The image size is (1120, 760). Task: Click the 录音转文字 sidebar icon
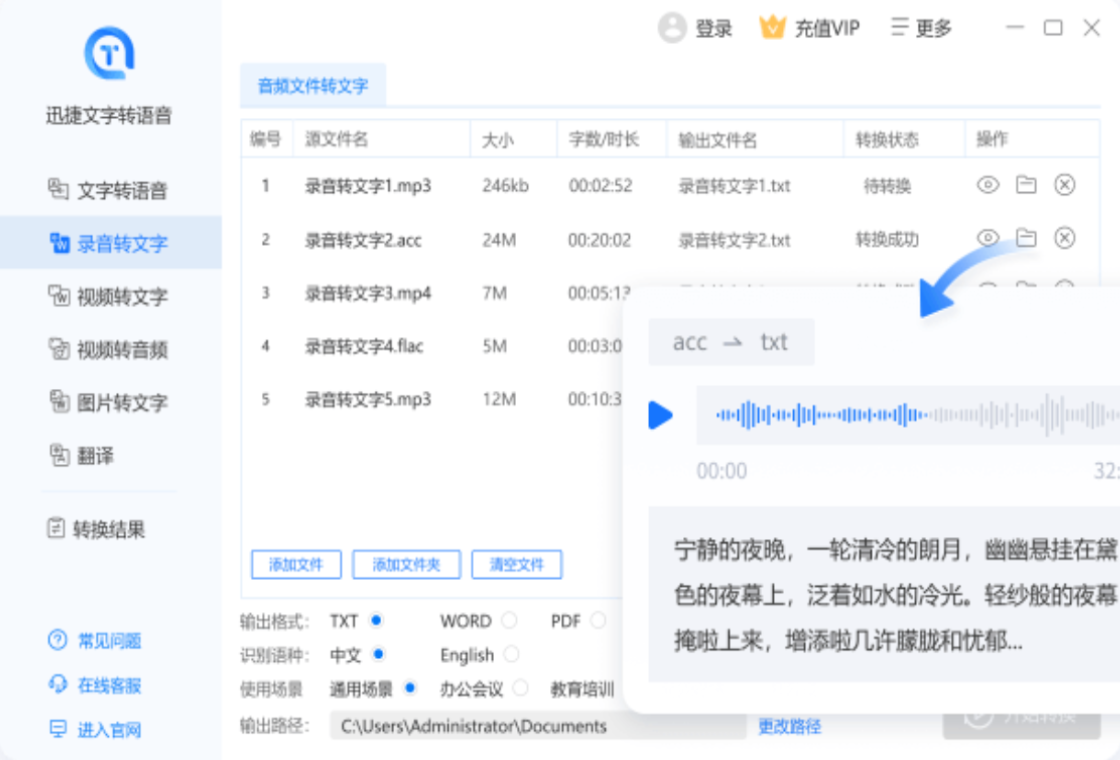pos(58,243)
